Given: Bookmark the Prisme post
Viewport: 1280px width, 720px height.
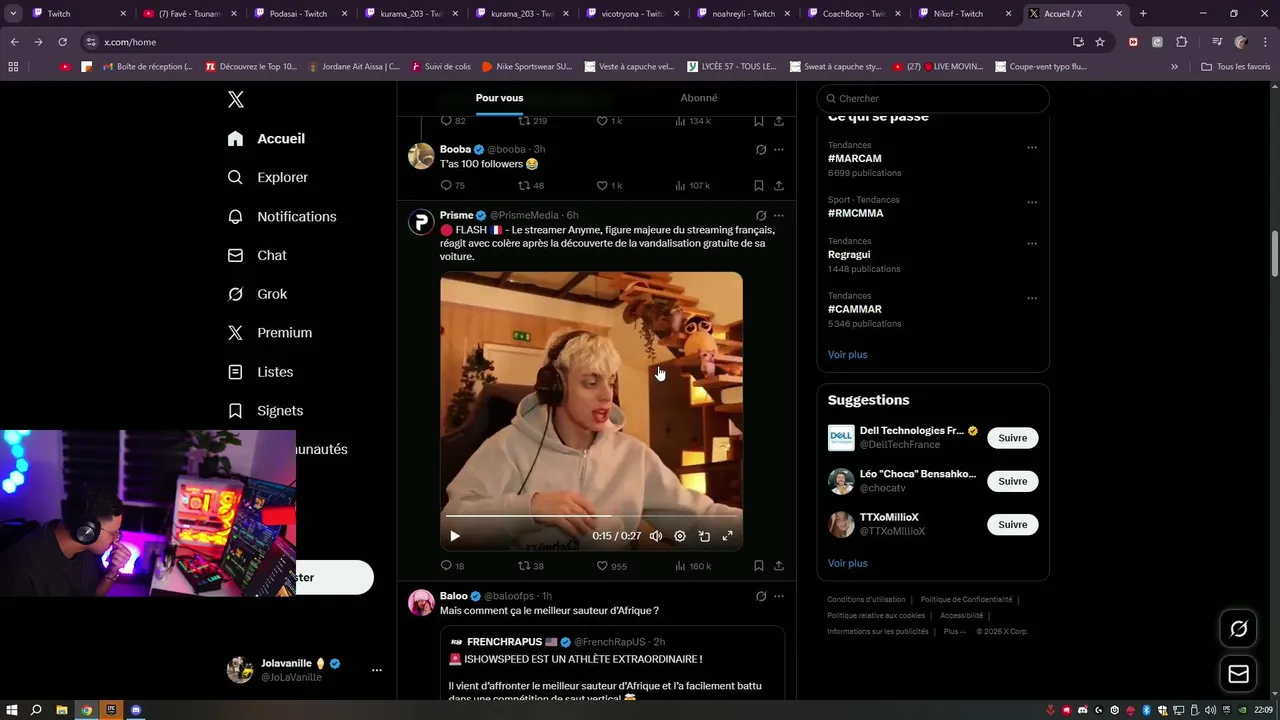Looking at the screenshot, I should 759,566.
